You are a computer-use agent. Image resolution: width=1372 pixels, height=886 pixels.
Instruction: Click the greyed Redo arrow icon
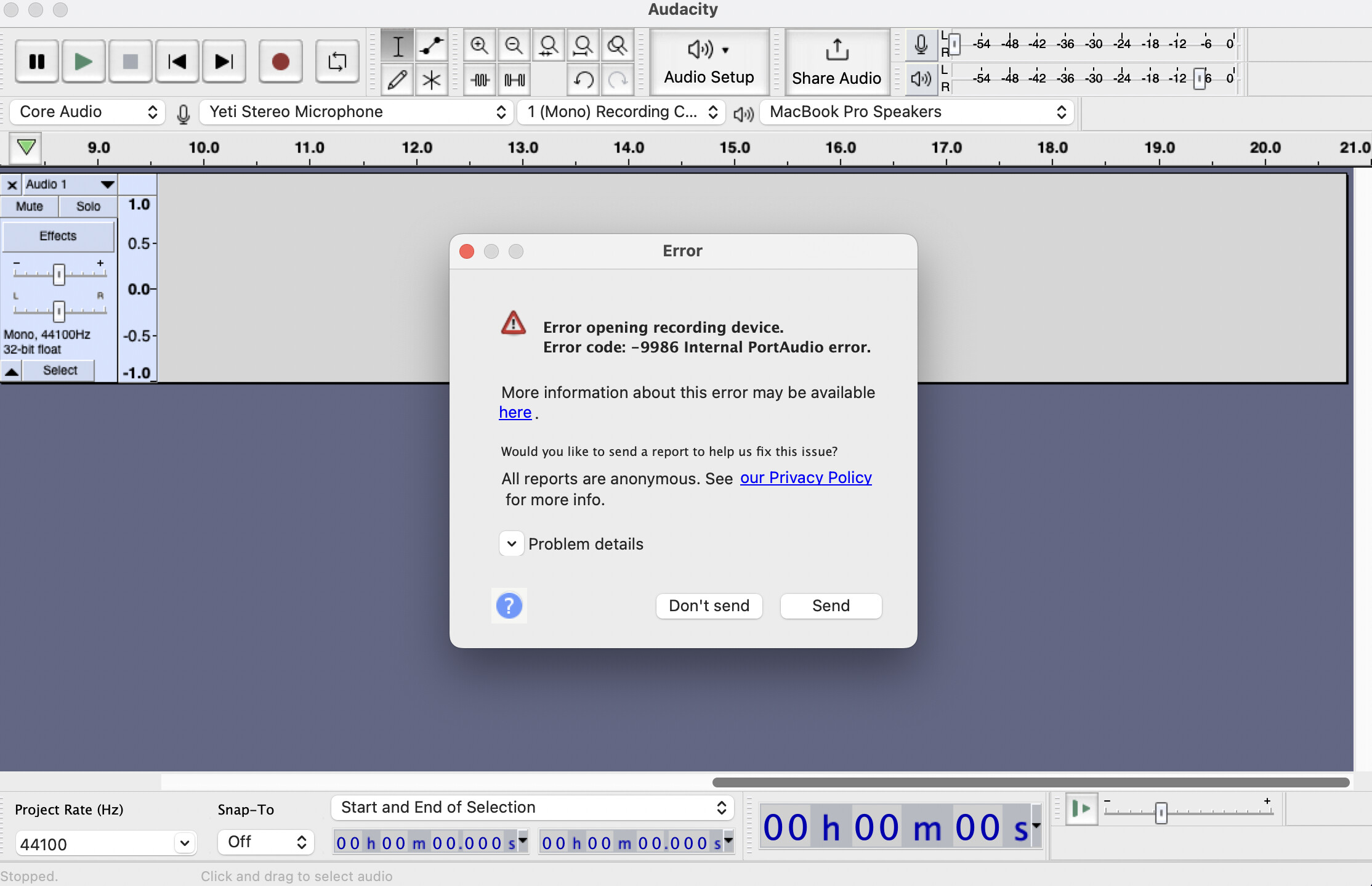click(618, 79)
